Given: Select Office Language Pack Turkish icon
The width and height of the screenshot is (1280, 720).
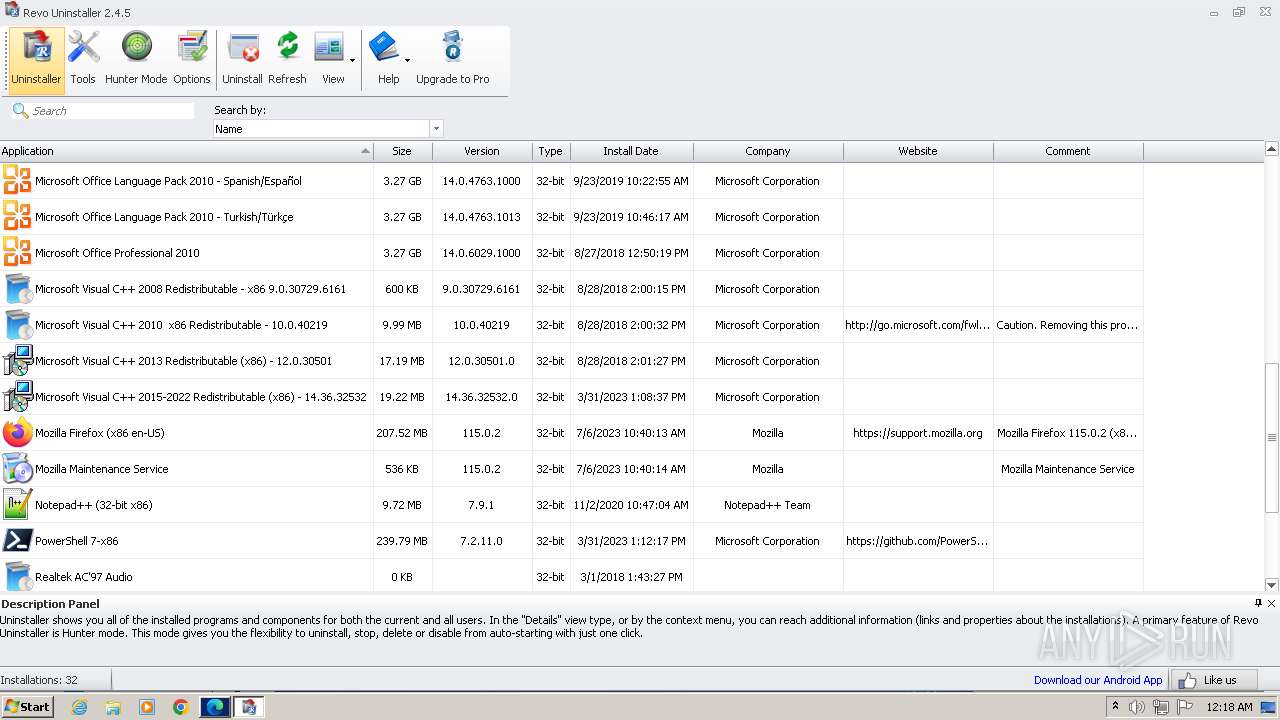Looking at the screenshot, I should tap(17, 216).
